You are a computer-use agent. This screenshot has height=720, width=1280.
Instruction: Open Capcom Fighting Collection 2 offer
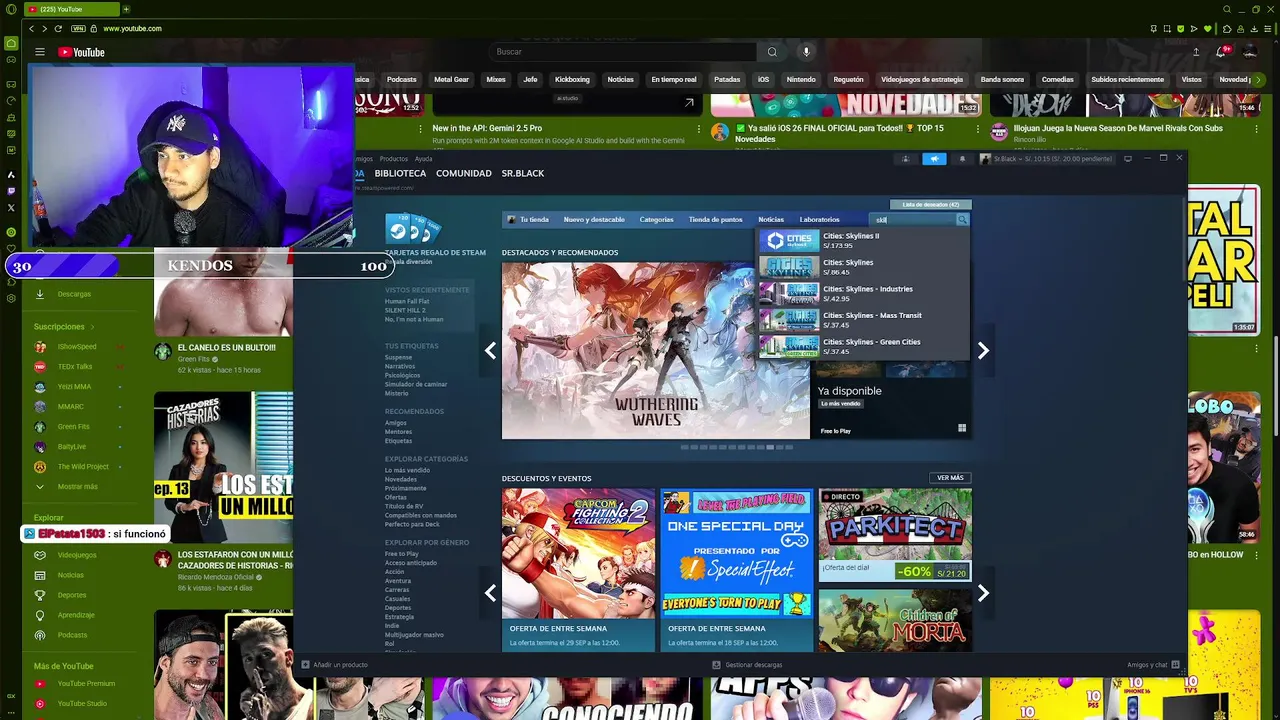pos(578,570)
